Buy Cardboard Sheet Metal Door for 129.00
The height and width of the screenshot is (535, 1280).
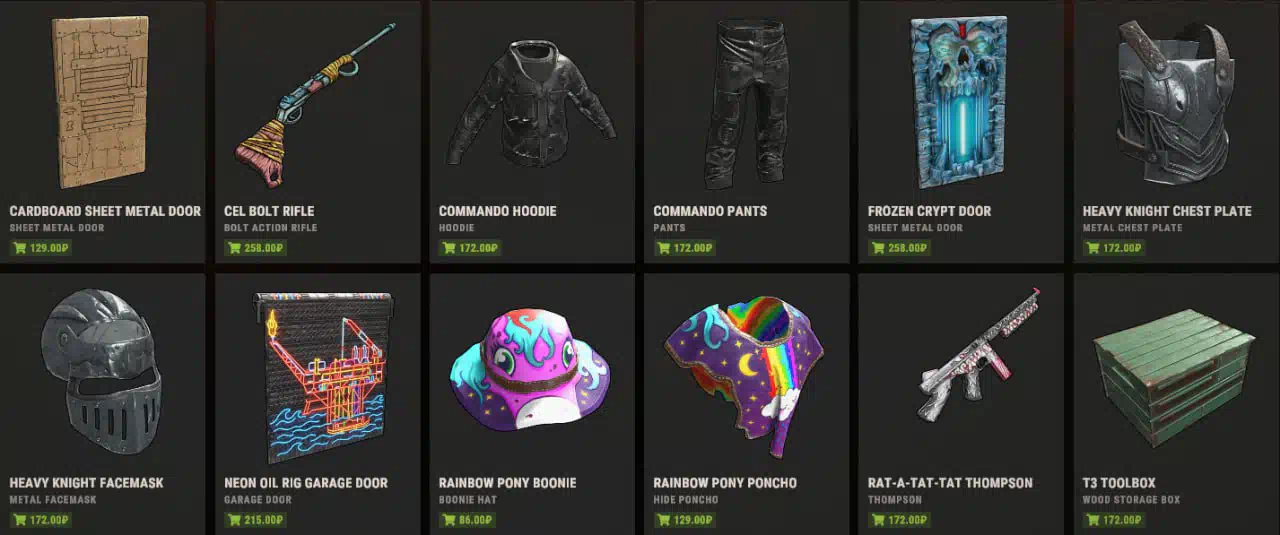(41, 248)
